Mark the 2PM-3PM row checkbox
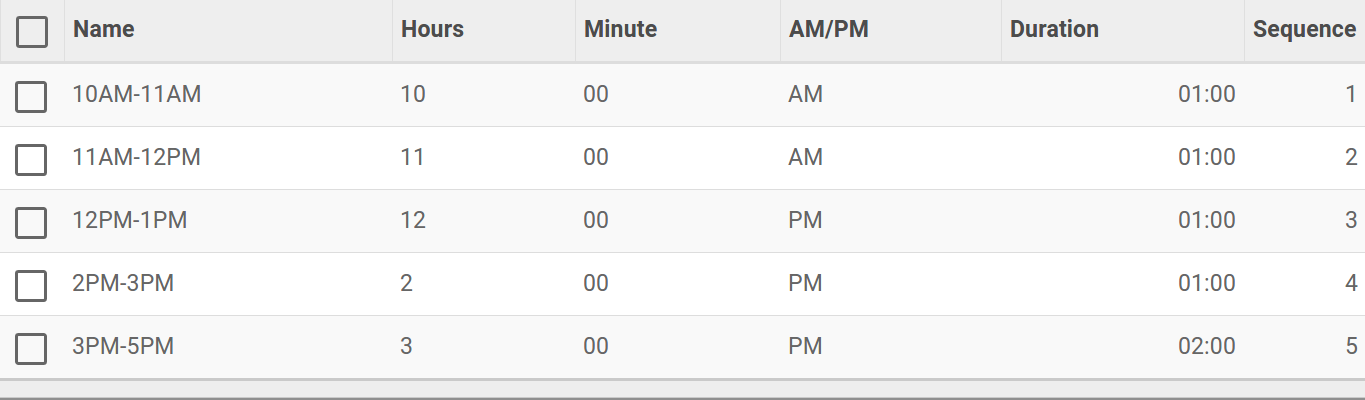Image resolution: width=1365 pixels, height=400 pixels. pyautogui.click(x=32, y=285)
